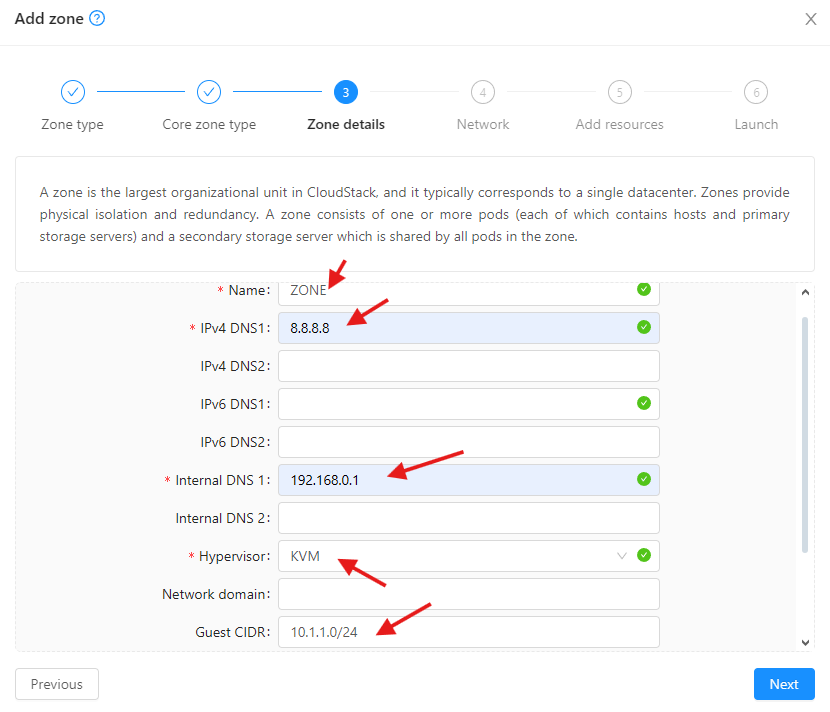Focus the IPv6 DNS1 input field
This screenshot has height=712, width=830.
pyautogui.click(x=468, y=404)
